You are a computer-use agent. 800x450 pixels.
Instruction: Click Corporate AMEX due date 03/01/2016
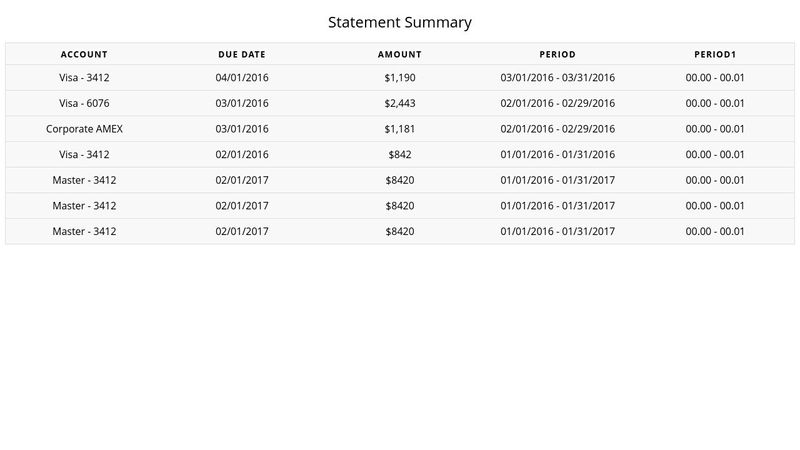pos(242,129)
